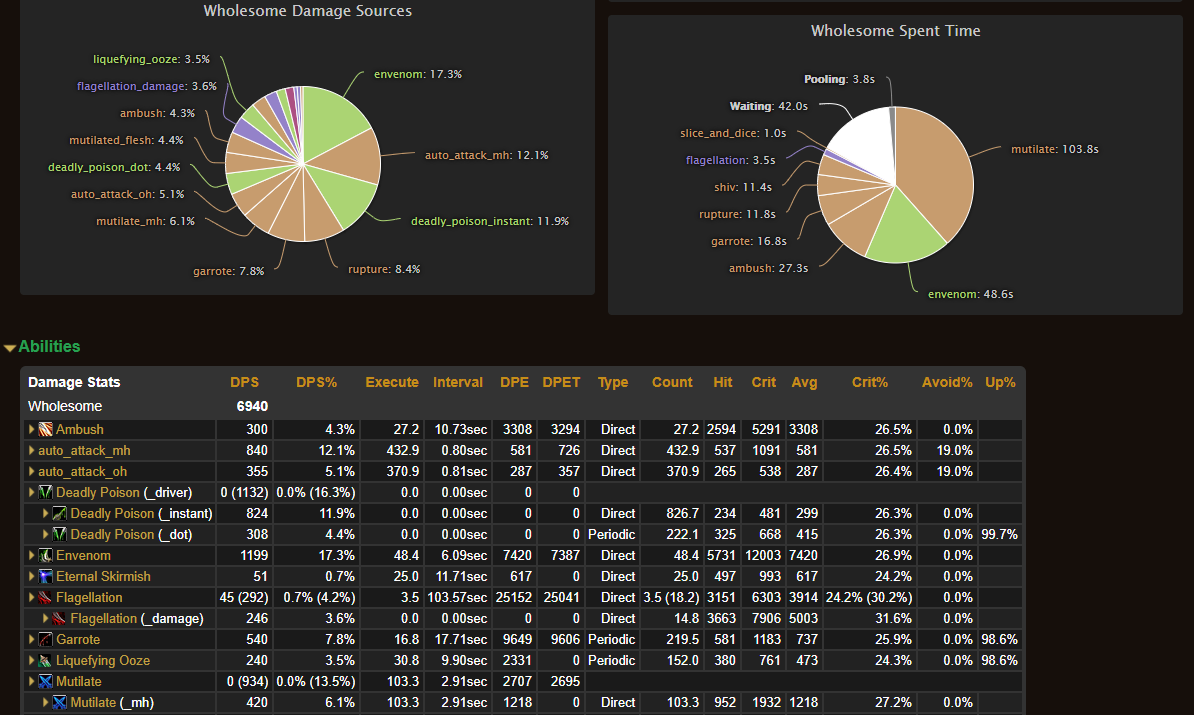This screenshot has height=715, width=1194.
Task: Expand the Flagellation (_damage) row
Action: 46,618
